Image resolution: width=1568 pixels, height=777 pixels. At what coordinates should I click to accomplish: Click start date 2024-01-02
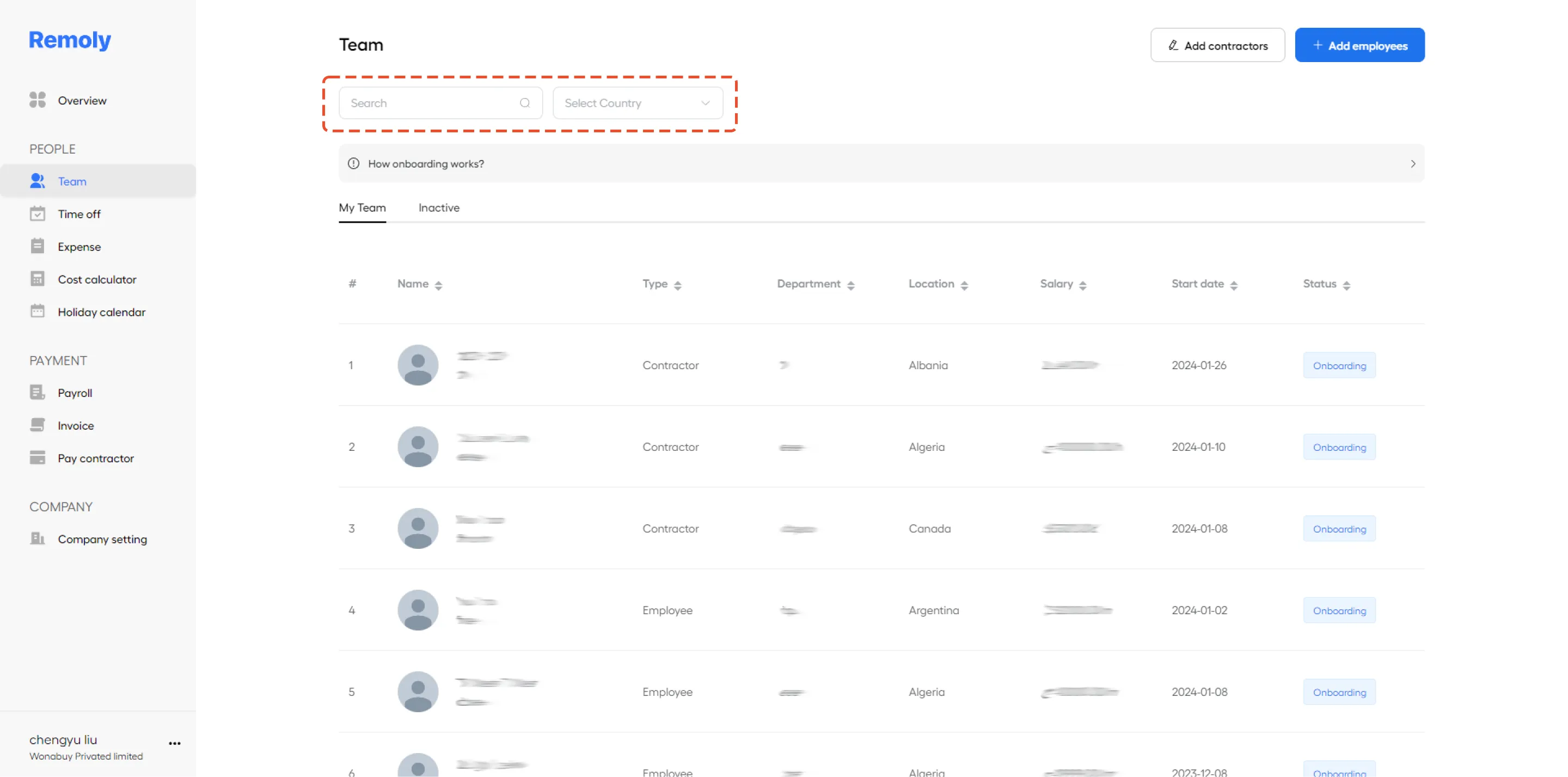click(1200, 610)
